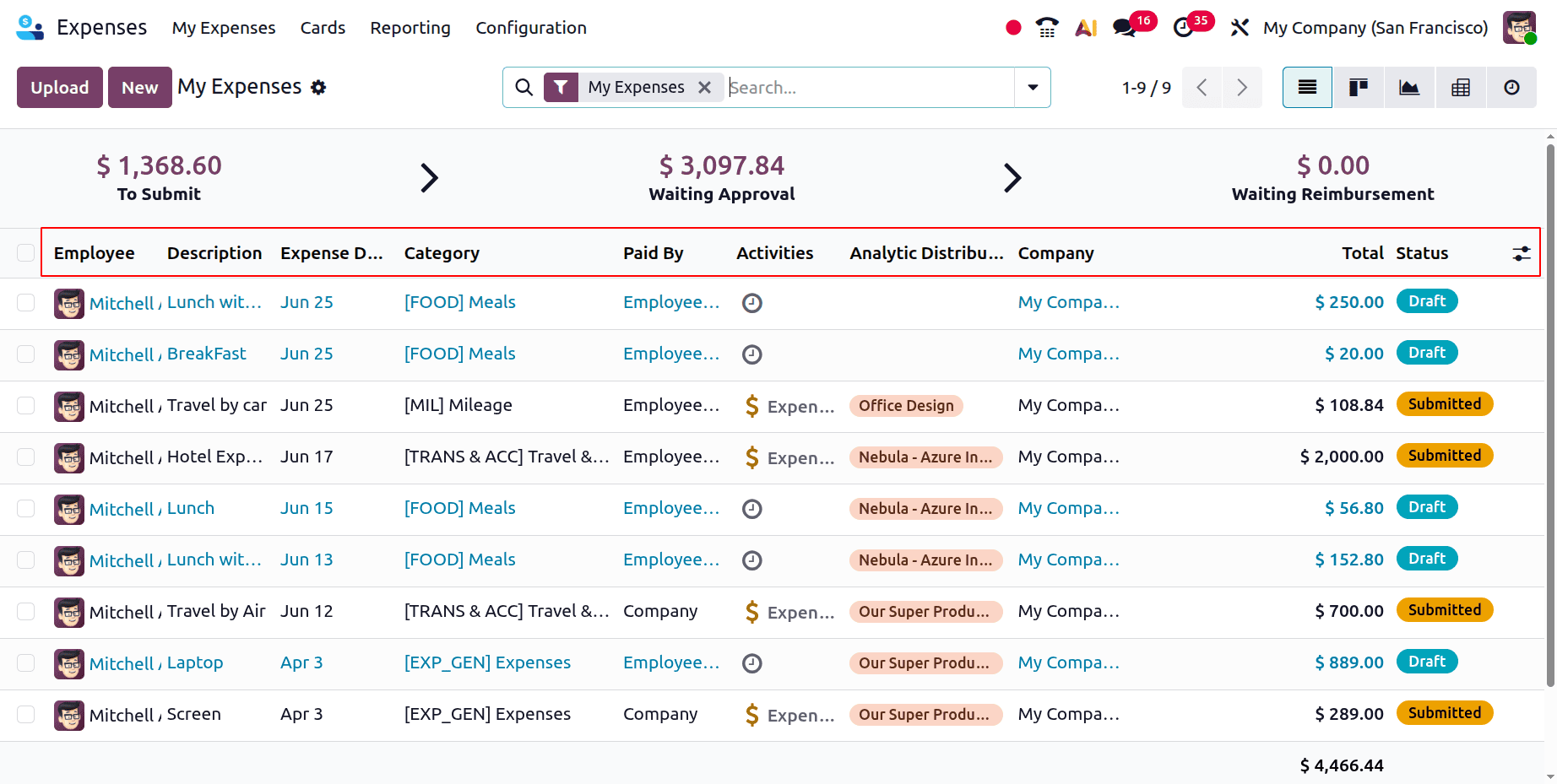Open the Expenses app home icon
This screenshot has height=784, width=1557.
(30, 28)
